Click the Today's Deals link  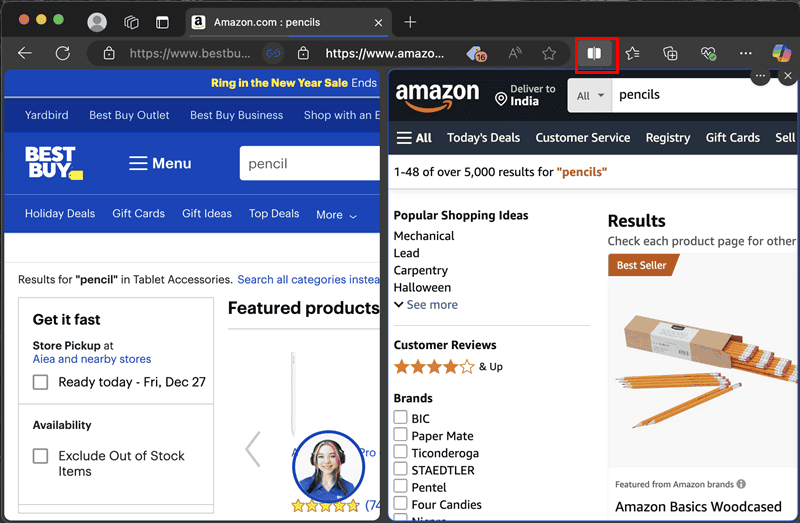point(483,138)
